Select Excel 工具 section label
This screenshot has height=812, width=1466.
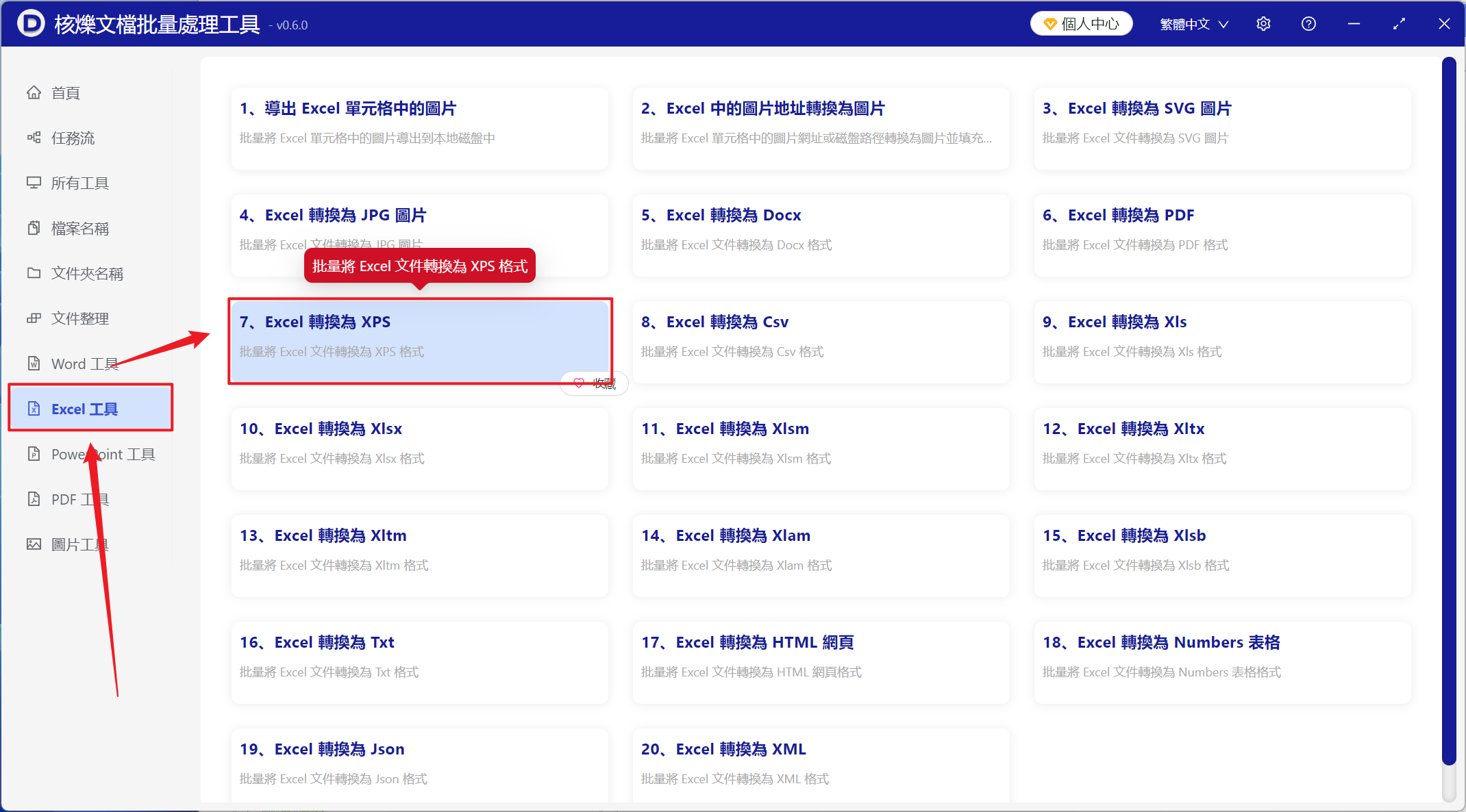pos(85,409)
